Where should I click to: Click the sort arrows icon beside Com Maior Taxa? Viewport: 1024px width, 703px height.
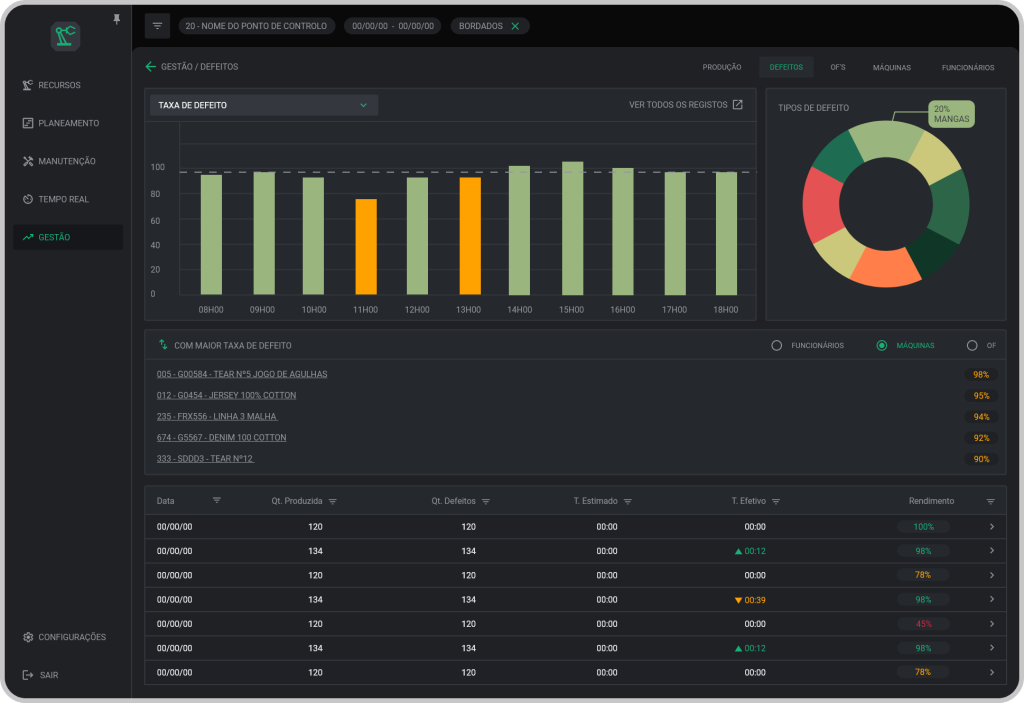click(x=163, y=345)
